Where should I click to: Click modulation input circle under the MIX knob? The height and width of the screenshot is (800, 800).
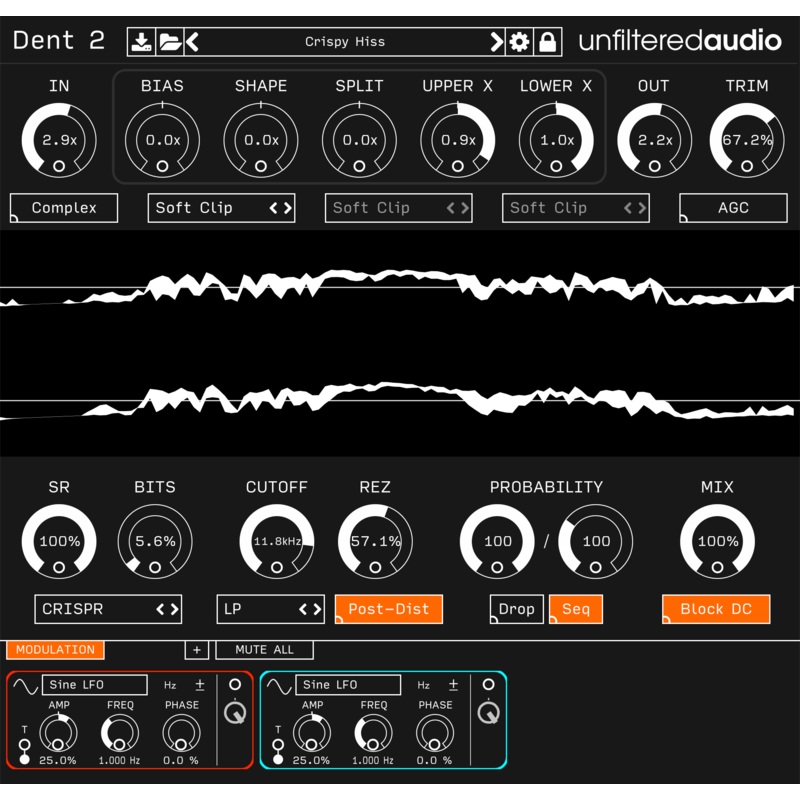point(717,567)
